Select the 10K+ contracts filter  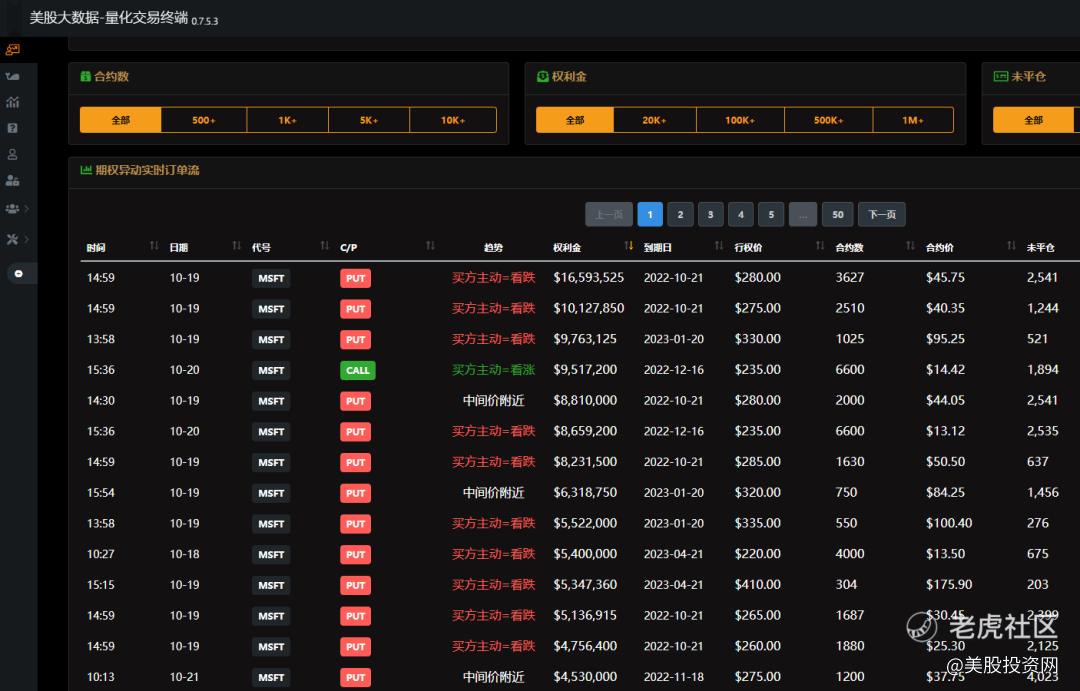click(453, 120)
